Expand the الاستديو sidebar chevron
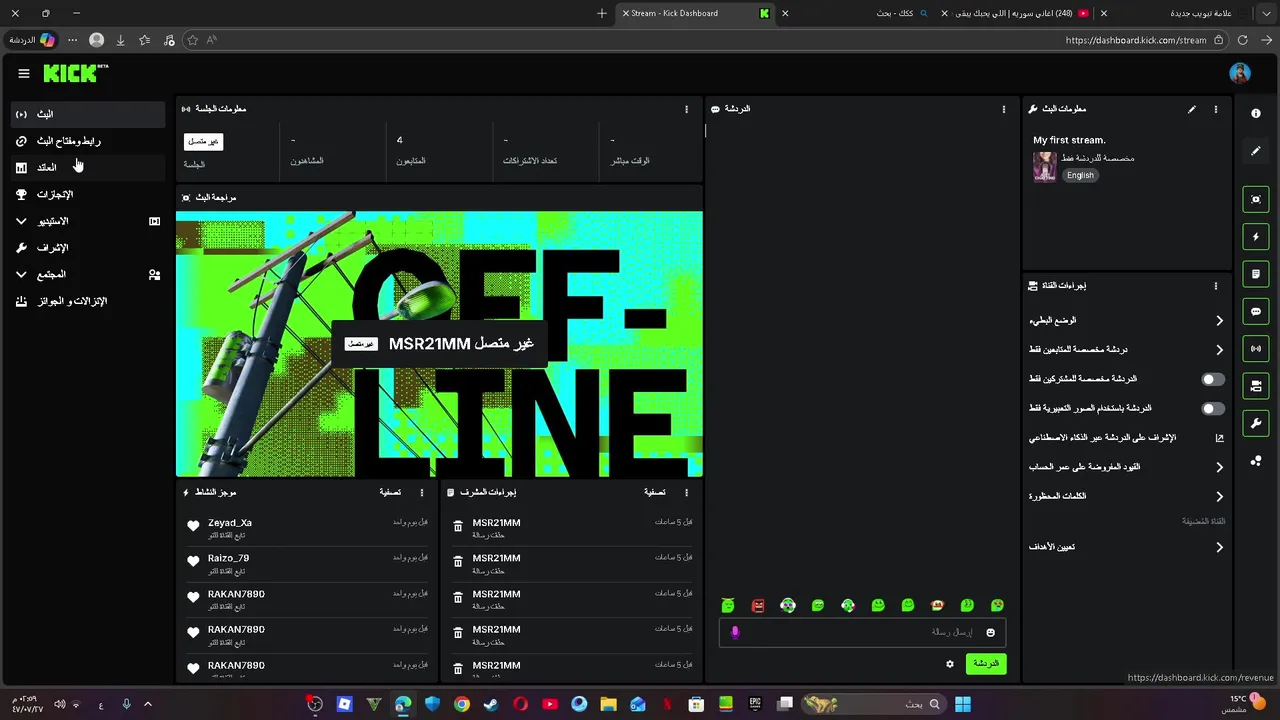 (x=21, y=221)
